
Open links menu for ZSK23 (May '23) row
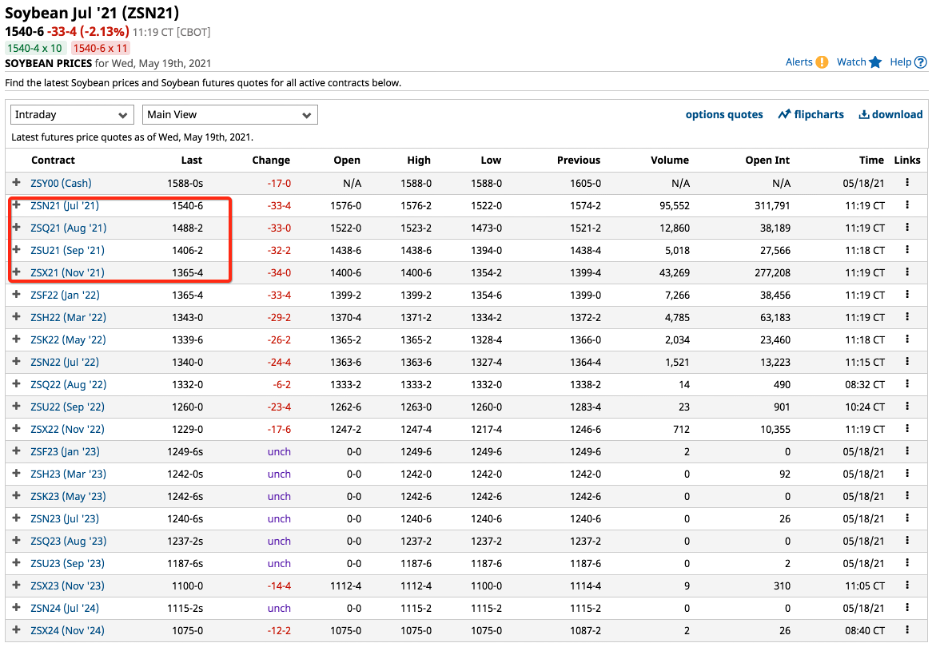(907, 496)
